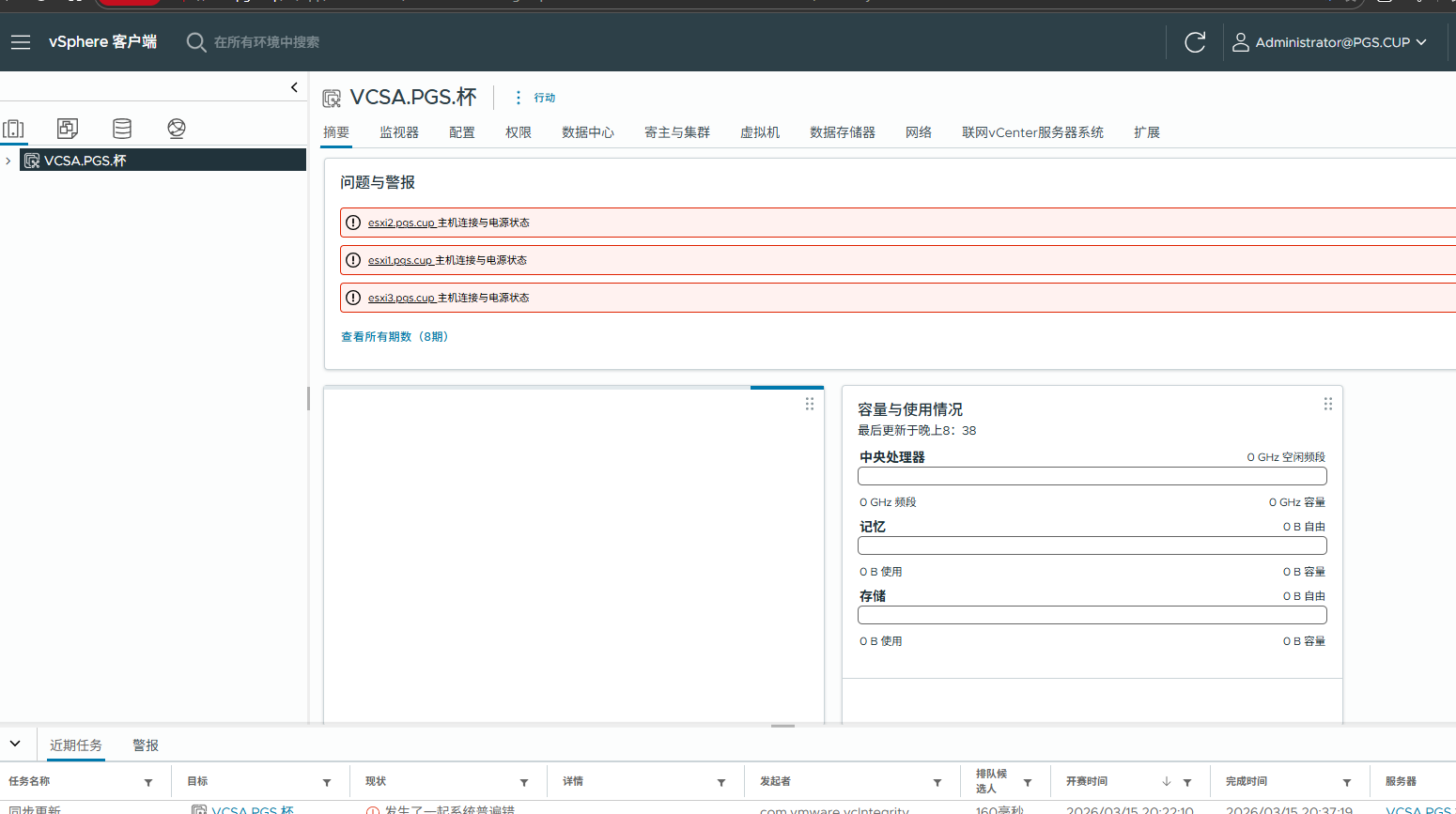
Task: Switch to the 数据存储器 tab
Action: tap(843, 132)
